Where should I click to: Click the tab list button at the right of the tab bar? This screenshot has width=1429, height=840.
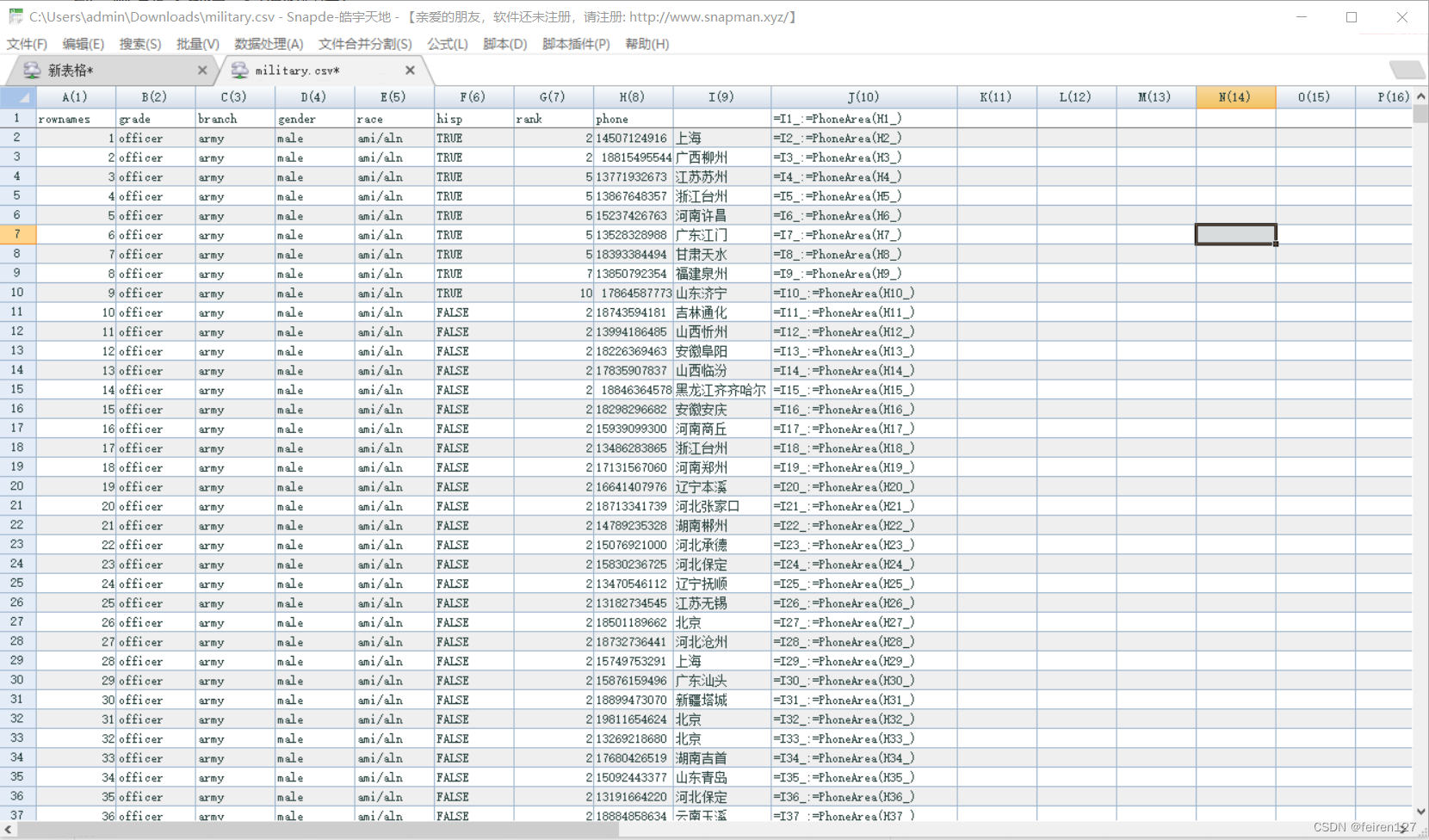1407,71
